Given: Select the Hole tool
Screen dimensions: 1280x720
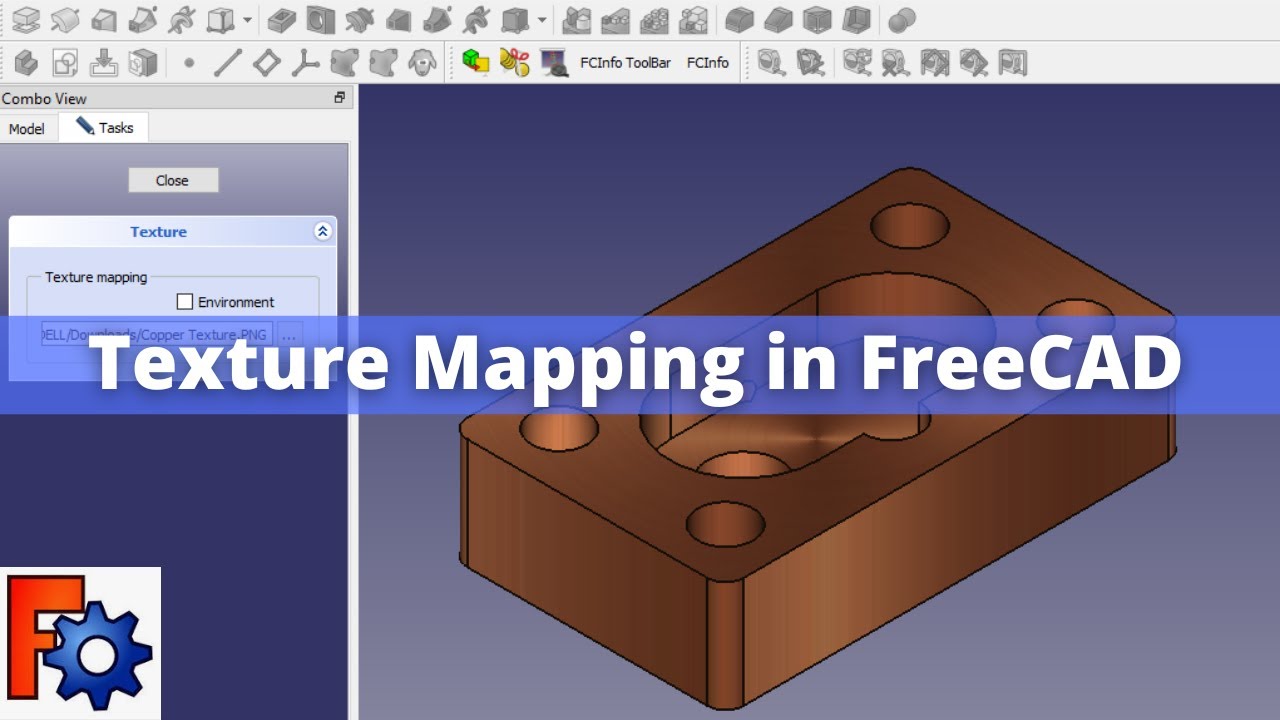Looking at the screenshot, I should tap(320, 19).
